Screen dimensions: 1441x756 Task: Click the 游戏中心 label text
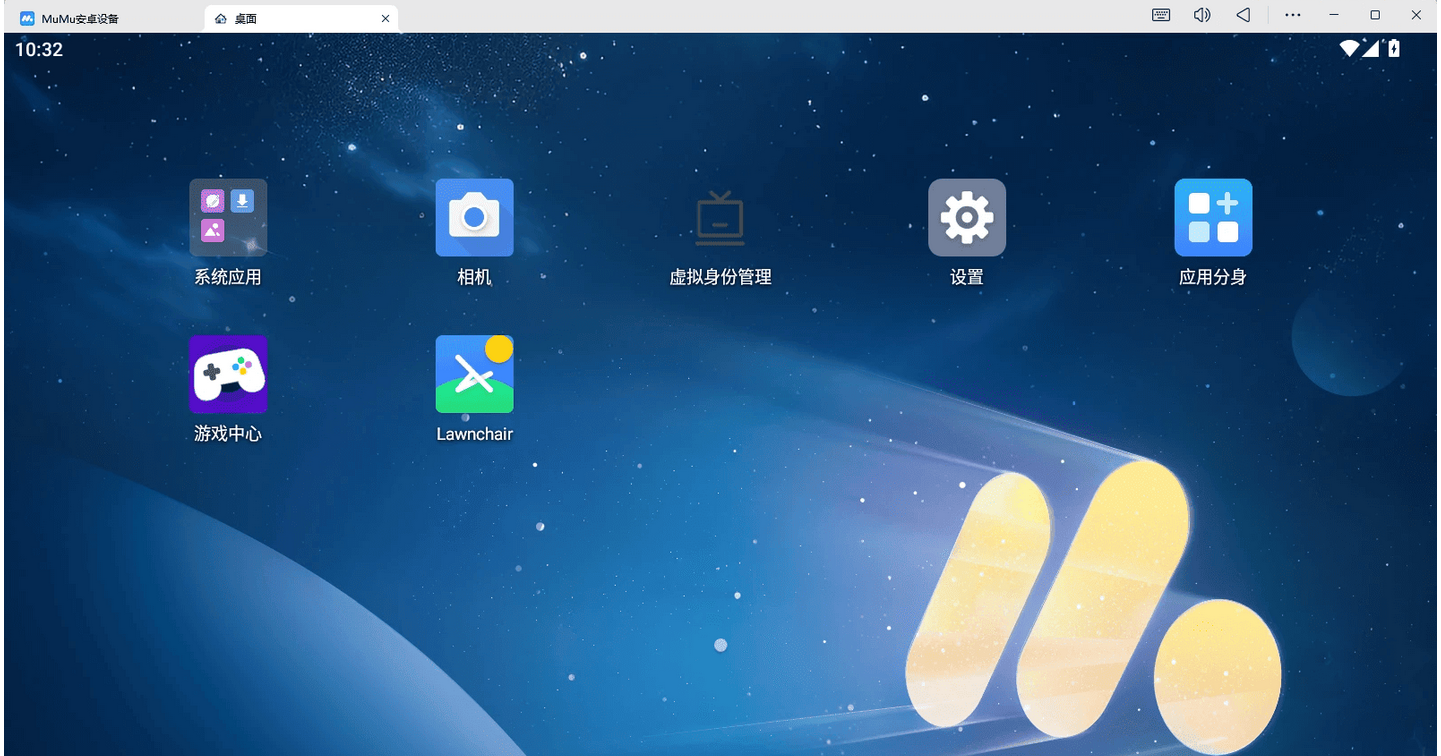point(228,434)
